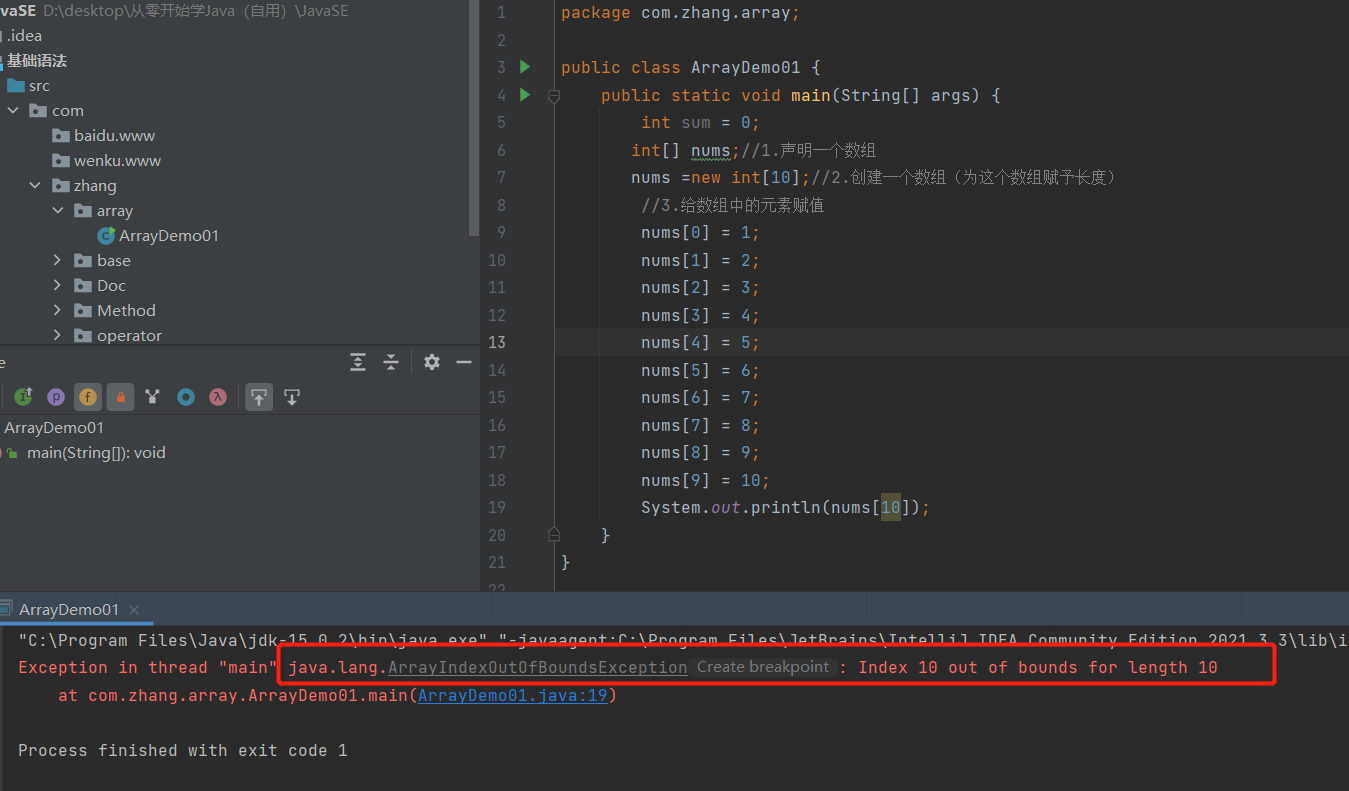Click the green lock icon beside main(String[])

coord(12,453)
